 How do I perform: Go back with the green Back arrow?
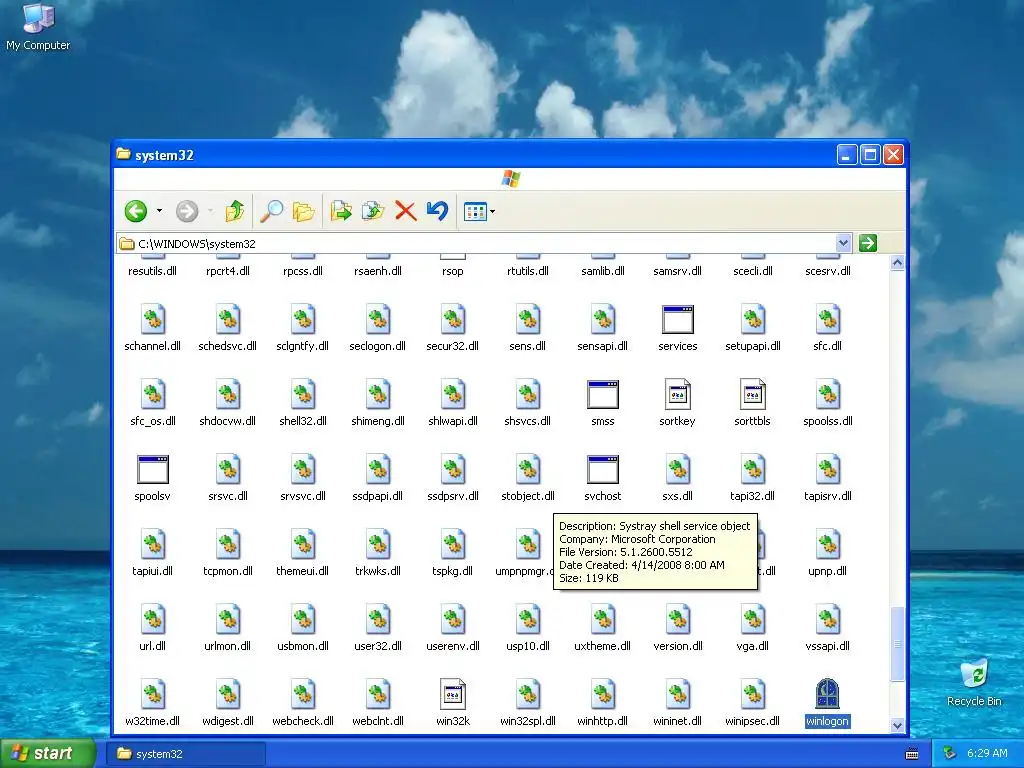(136, 211)
